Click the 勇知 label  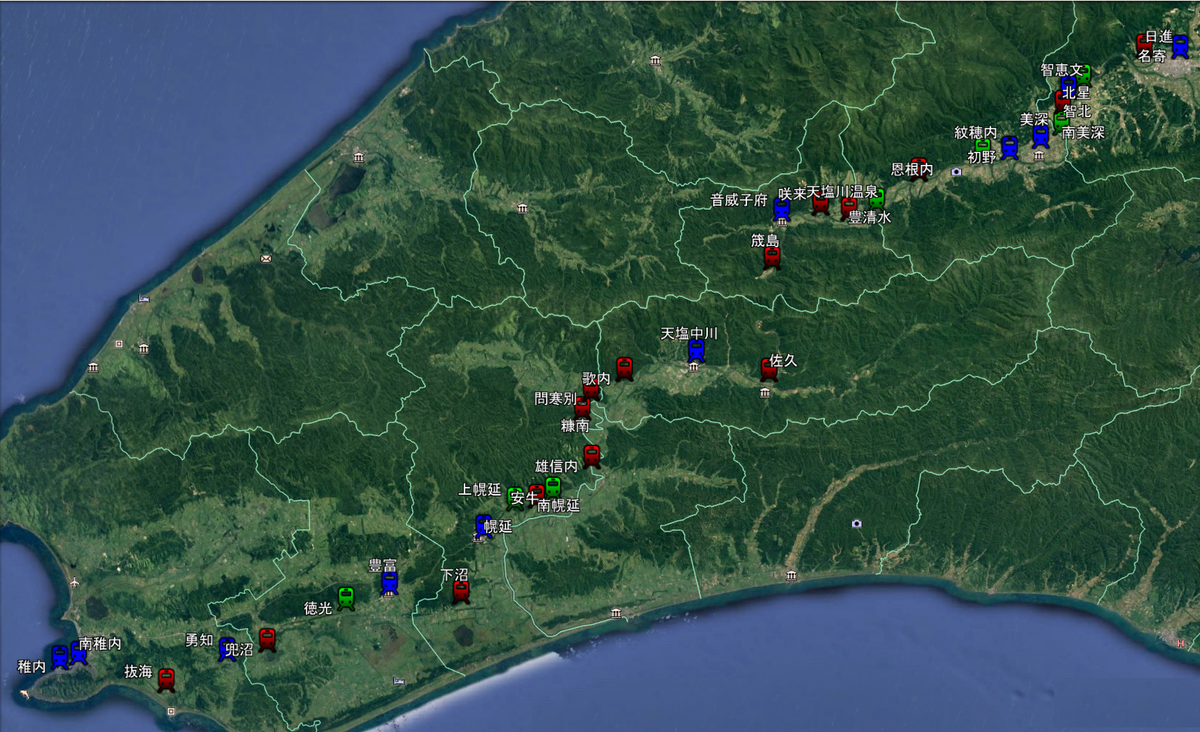[x=200, y=641]
